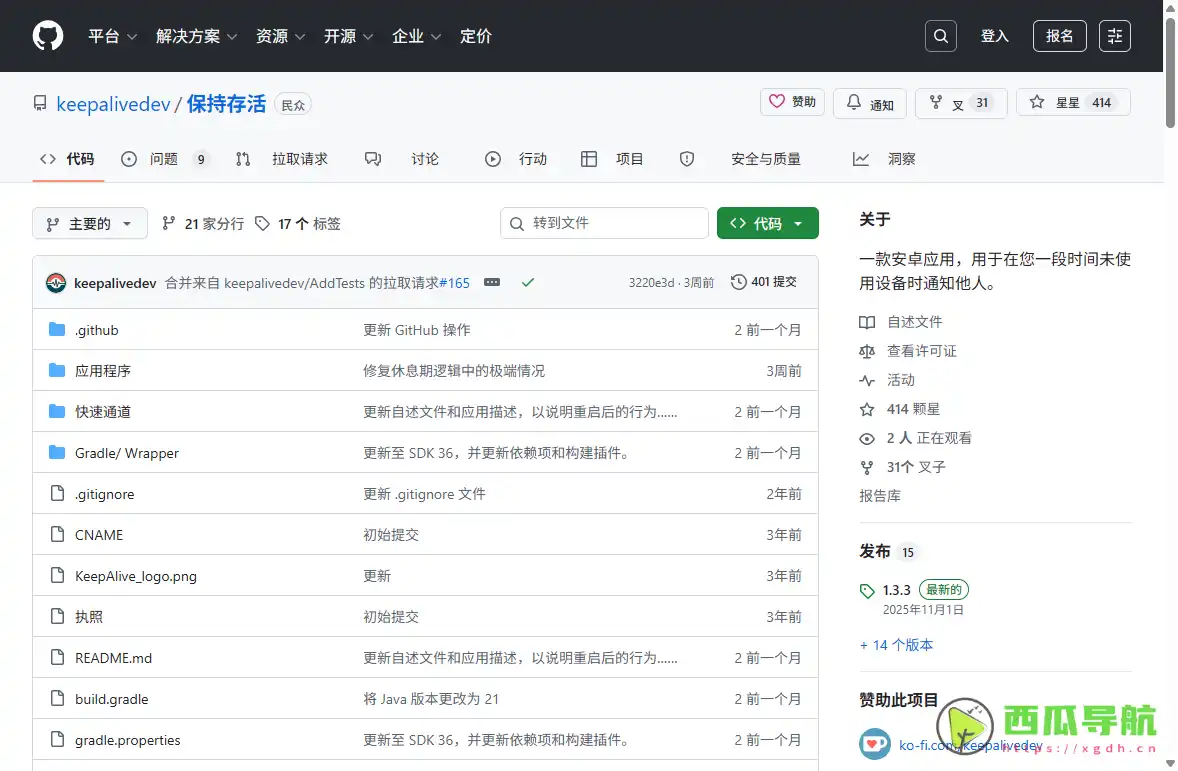
Task: Click commit message 将 Java 版本更改为 21
Action: click(431, 699)
